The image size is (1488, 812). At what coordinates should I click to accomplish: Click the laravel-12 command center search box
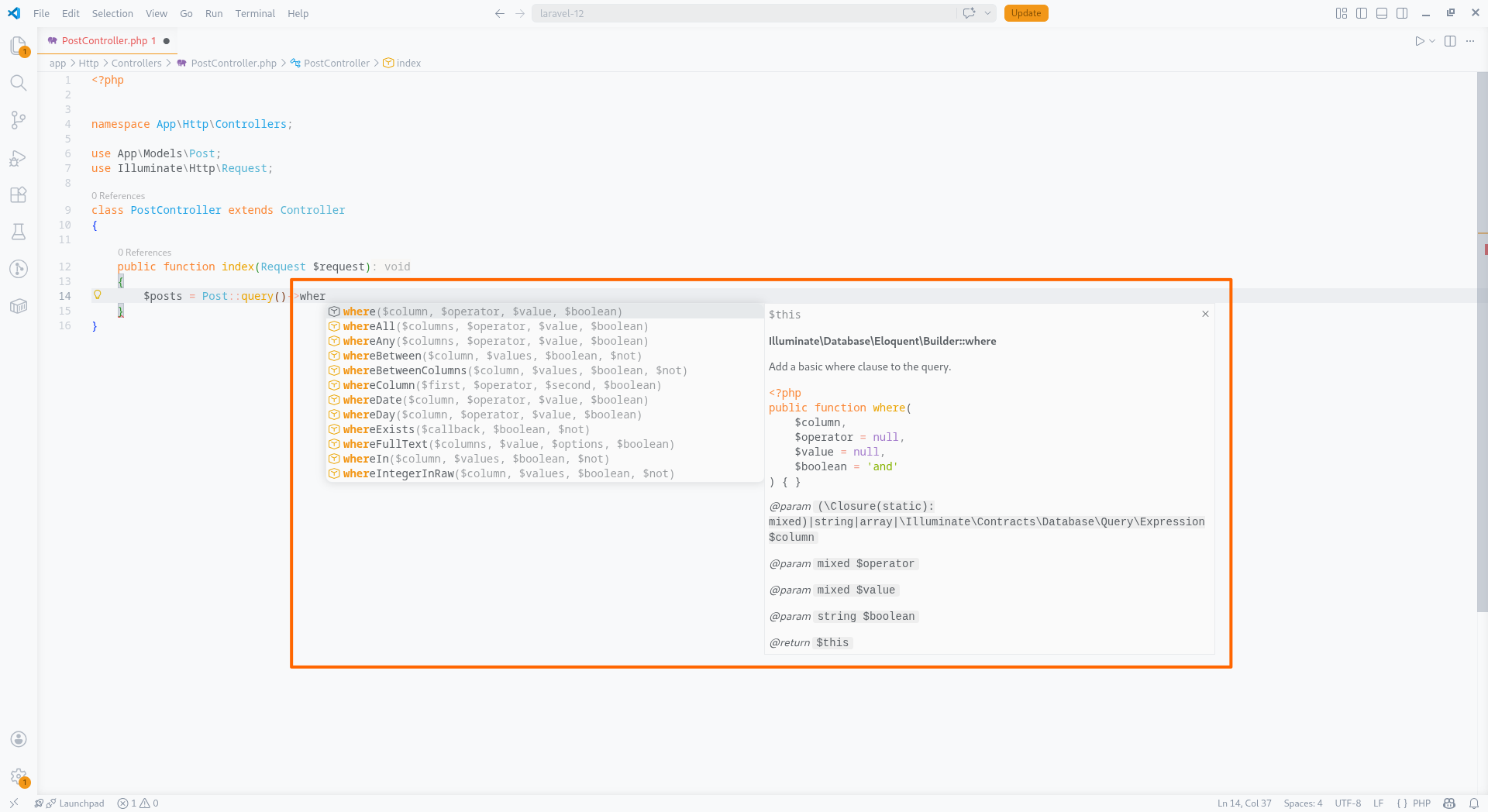(744, 13)
